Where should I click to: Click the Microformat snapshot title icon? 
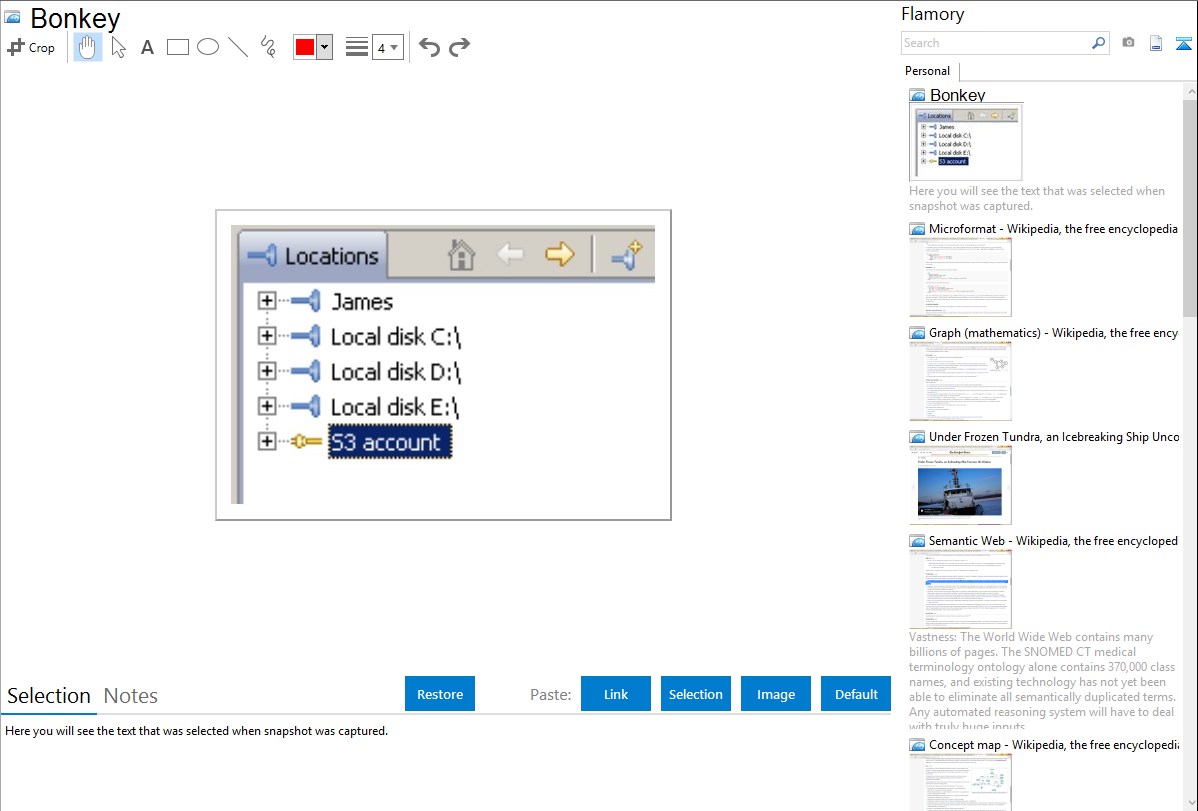(917, 229)
